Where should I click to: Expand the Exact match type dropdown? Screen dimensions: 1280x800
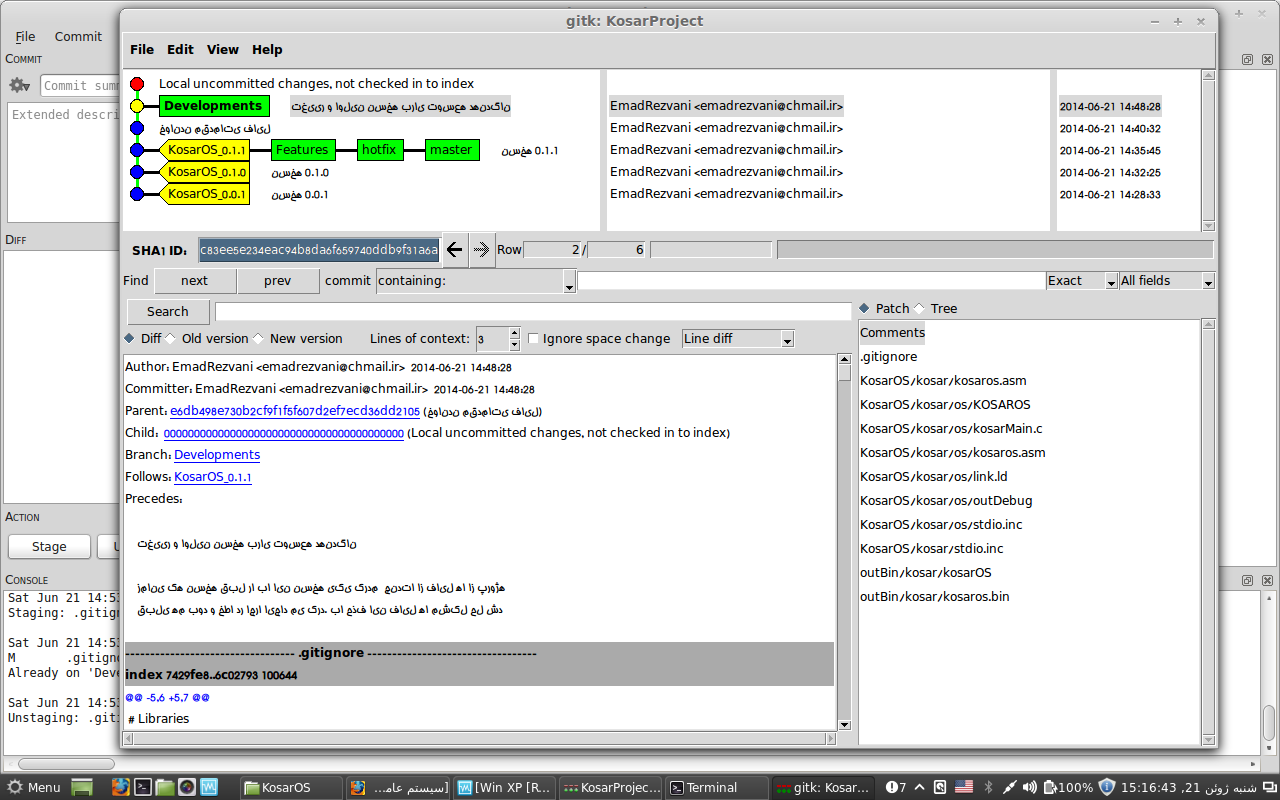tap(1082, 281)
